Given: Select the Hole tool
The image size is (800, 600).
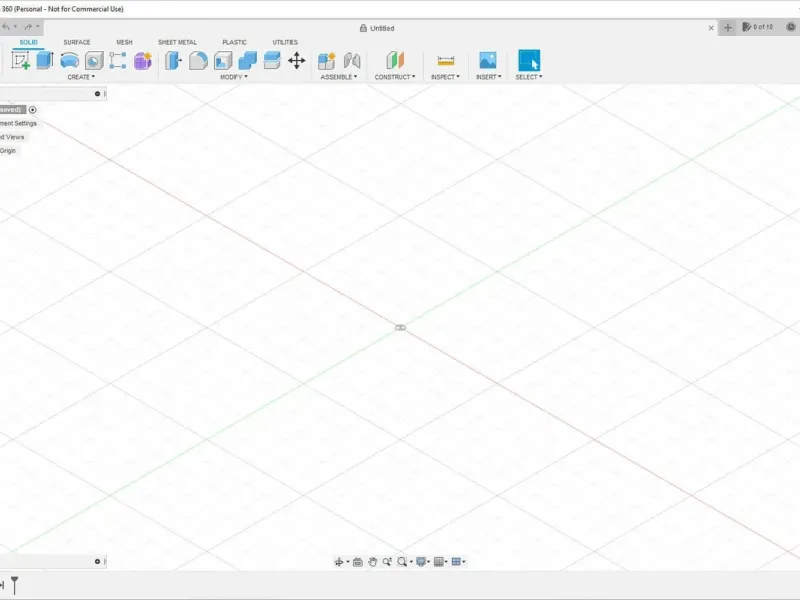Looking at the screenshot, I should (94, 60).
